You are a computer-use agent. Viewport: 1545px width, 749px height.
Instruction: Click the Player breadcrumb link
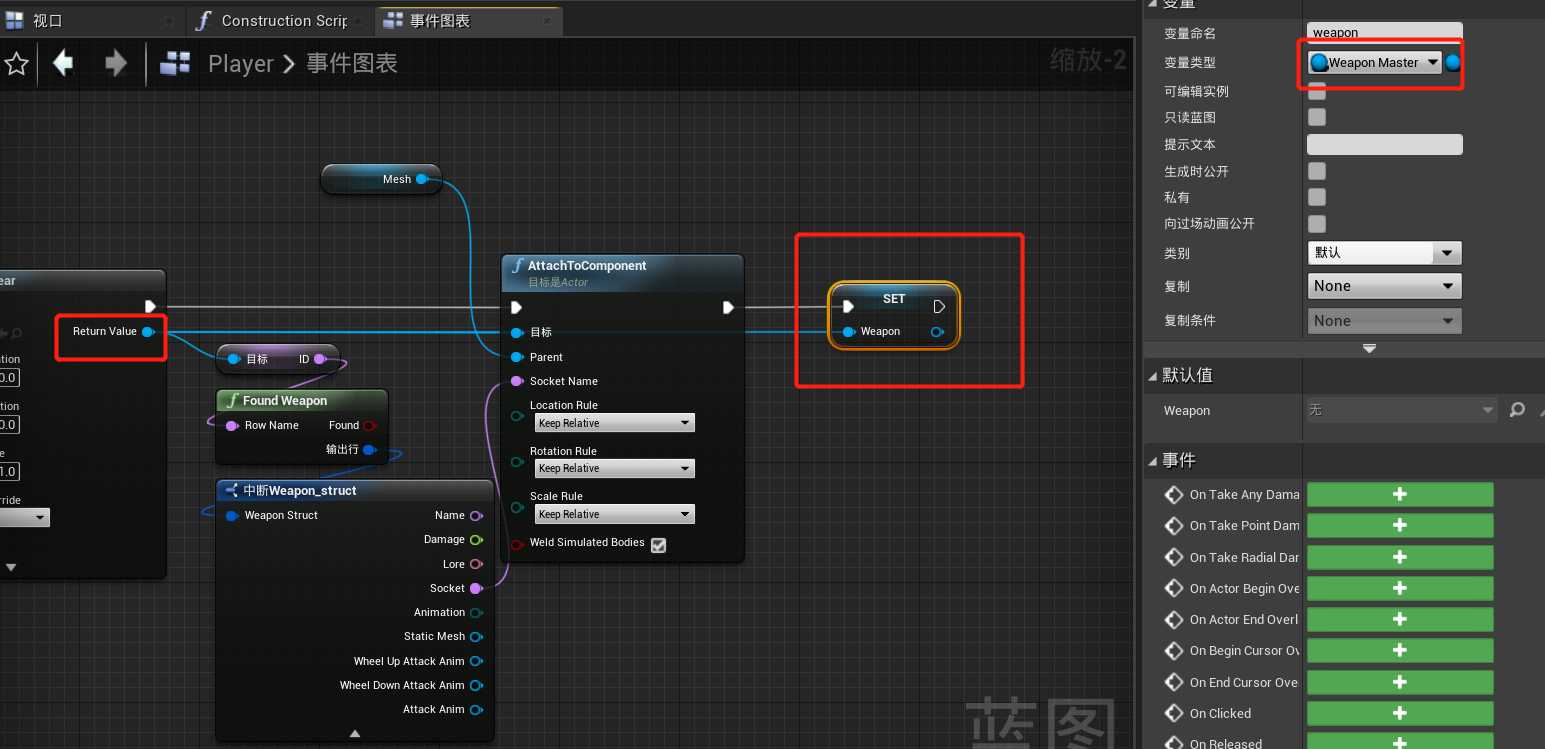240,63
